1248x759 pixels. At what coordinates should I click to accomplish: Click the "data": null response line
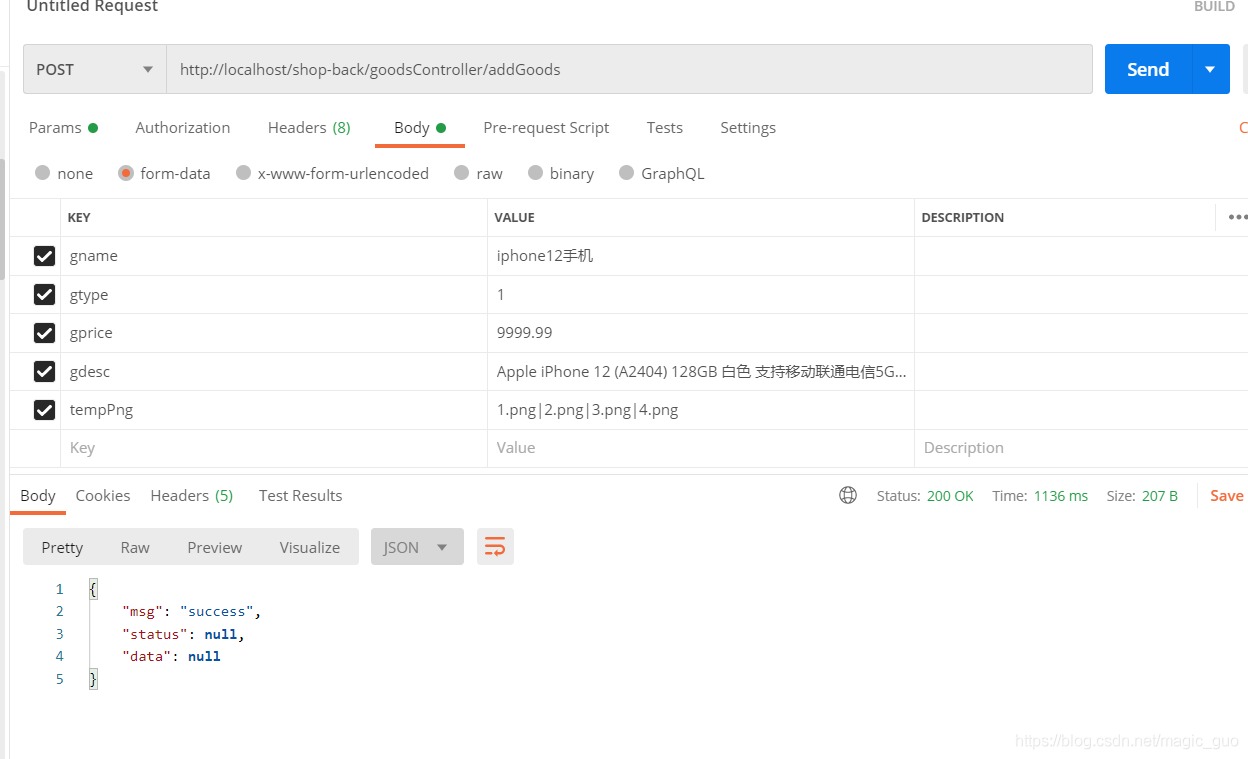171,656
